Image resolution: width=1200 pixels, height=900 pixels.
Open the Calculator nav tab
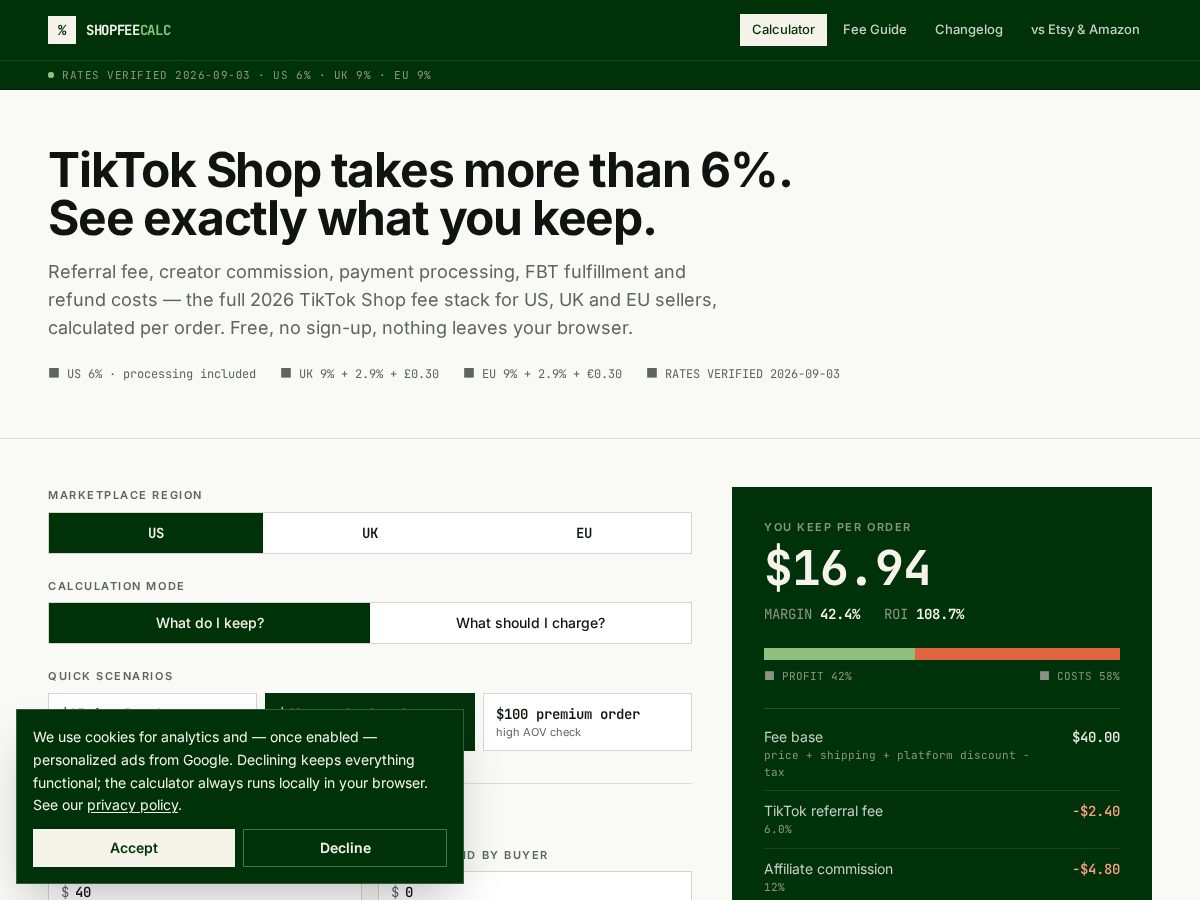point(783,30)
